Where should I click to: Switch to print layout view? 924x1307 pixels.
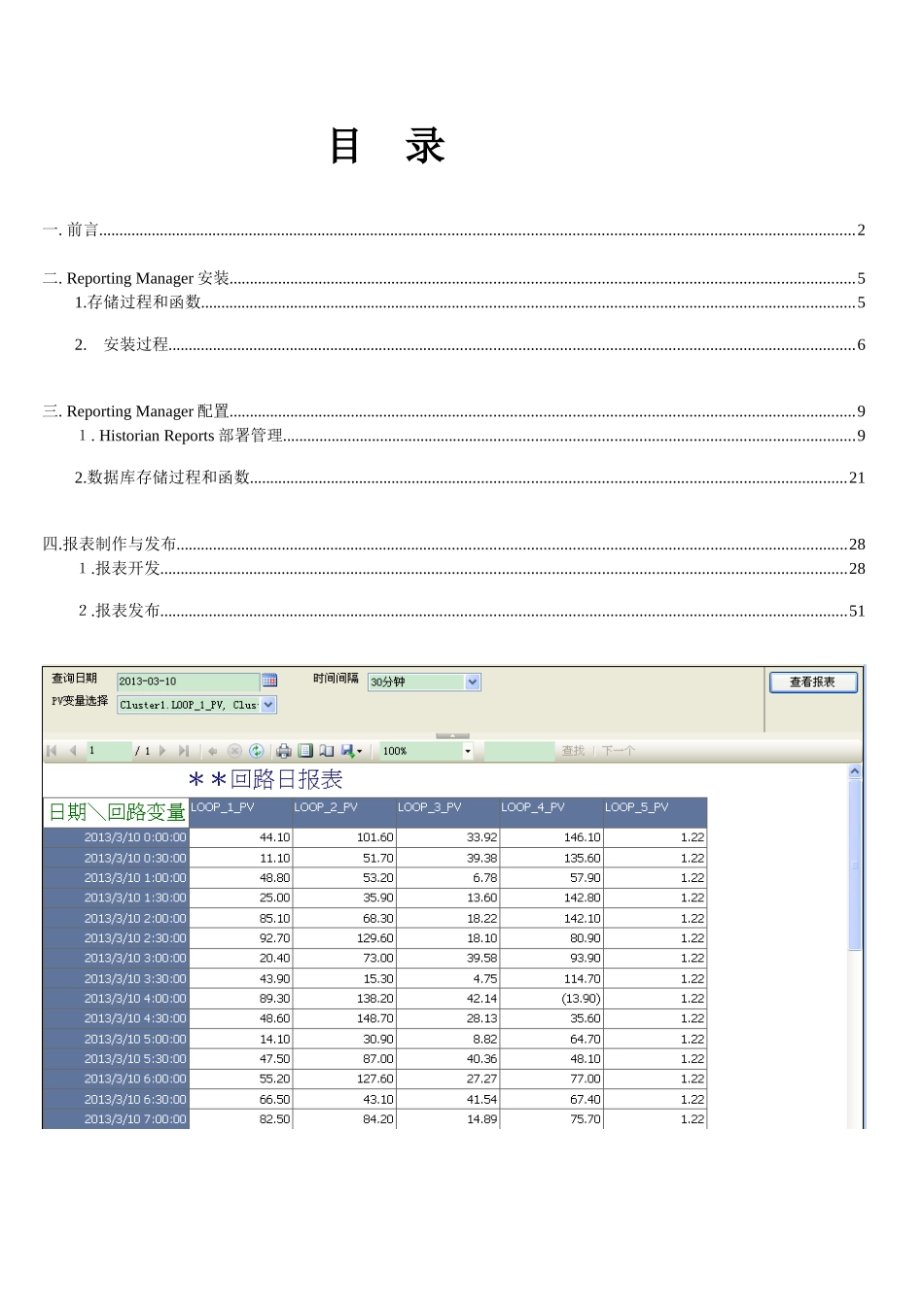(x=305, y=751)
